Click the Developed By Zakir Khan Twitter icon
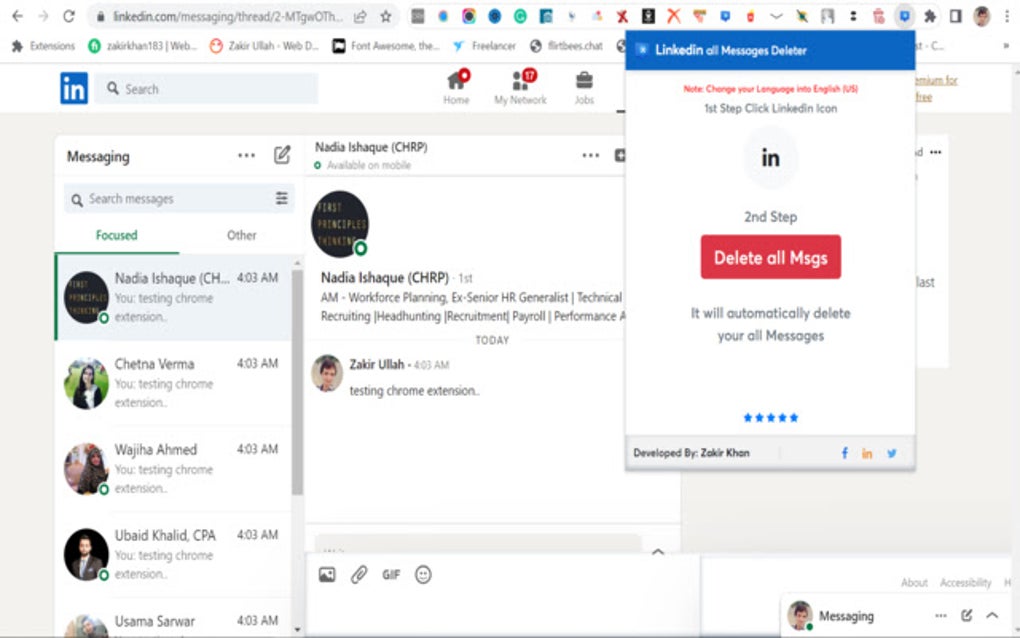The width and height of the screenshot is (1020, 638). [x=892, y=452]
